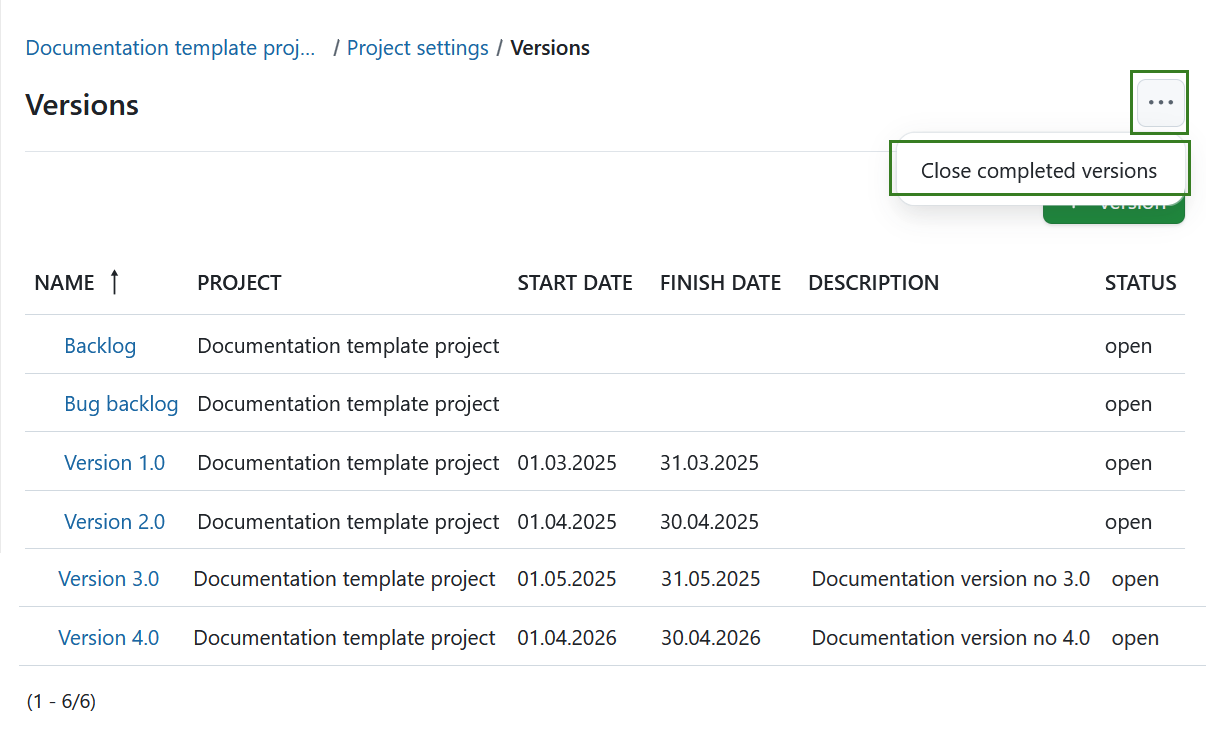Click the Versions breadcrumb item
This screenshot has width=1206, height=746.
tap(549, 47)
